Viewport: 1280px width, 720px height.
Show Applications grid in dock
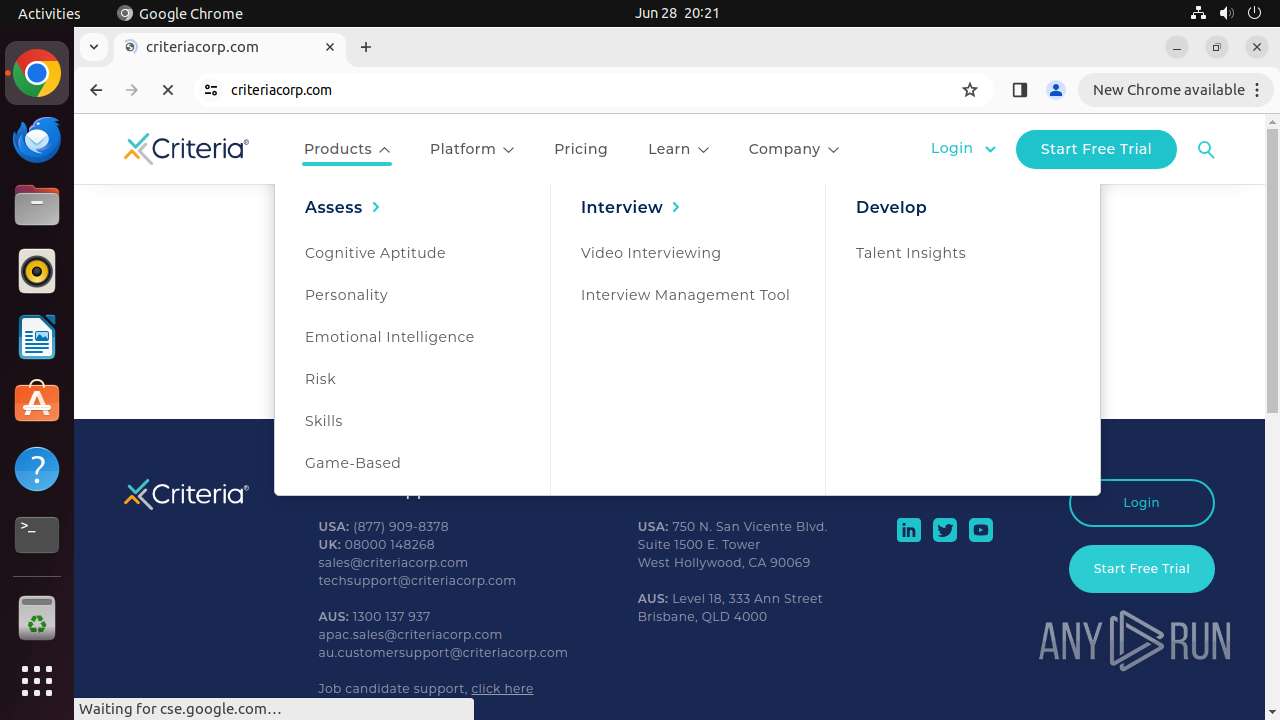coord(37,681)
